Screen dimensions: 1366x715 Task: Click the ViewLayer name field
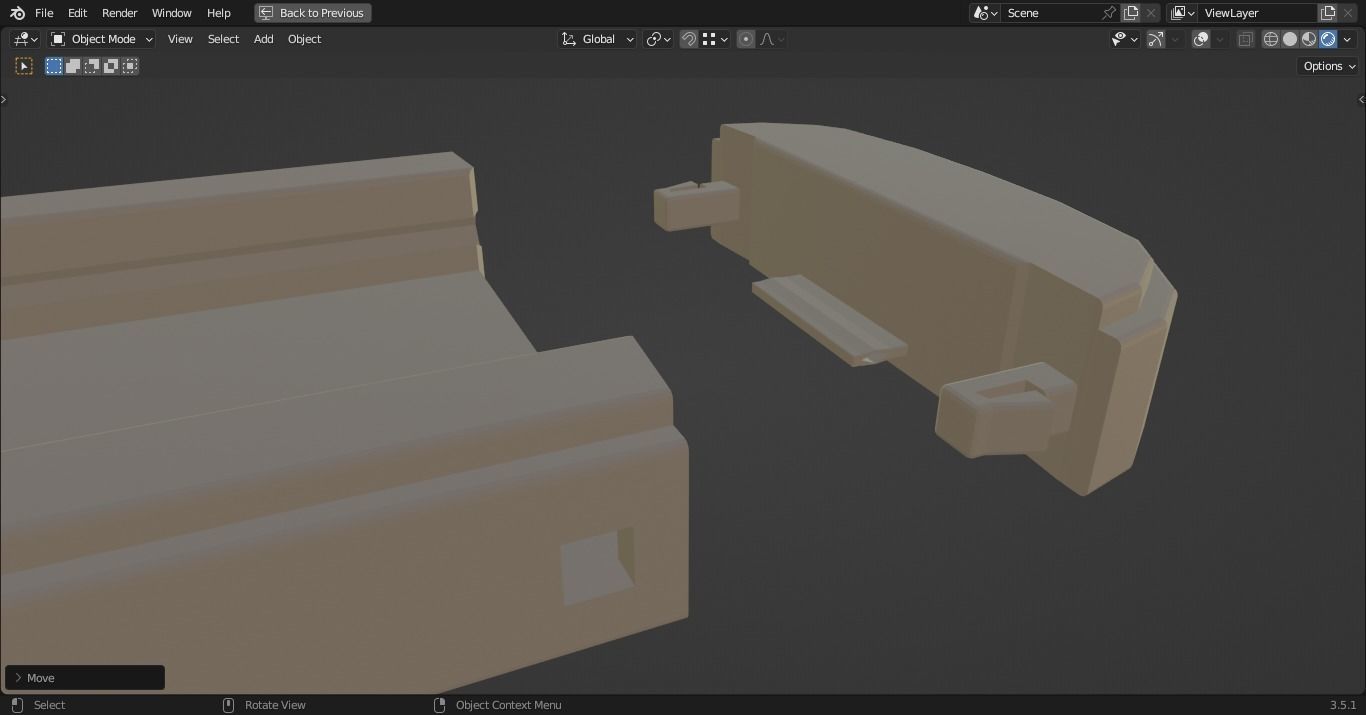pos(1257,13)
